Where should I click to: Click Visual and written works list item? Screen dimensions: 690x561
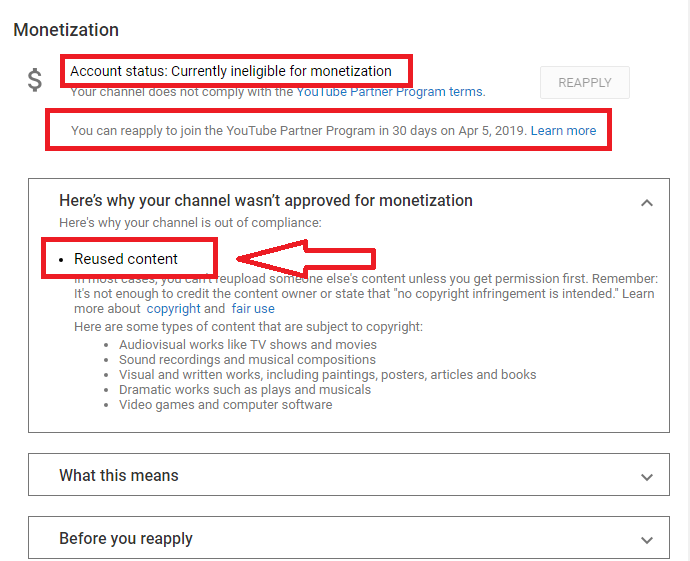point(327,374)
